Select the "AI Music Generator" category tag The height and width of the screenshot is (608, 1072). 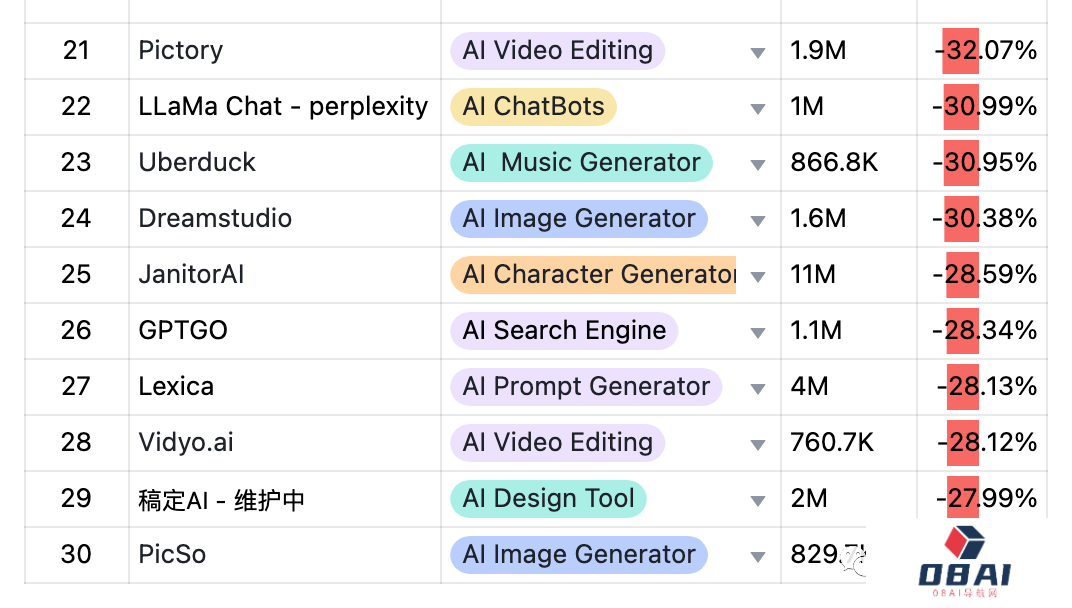pyautogui.click(x=582, y=163)
